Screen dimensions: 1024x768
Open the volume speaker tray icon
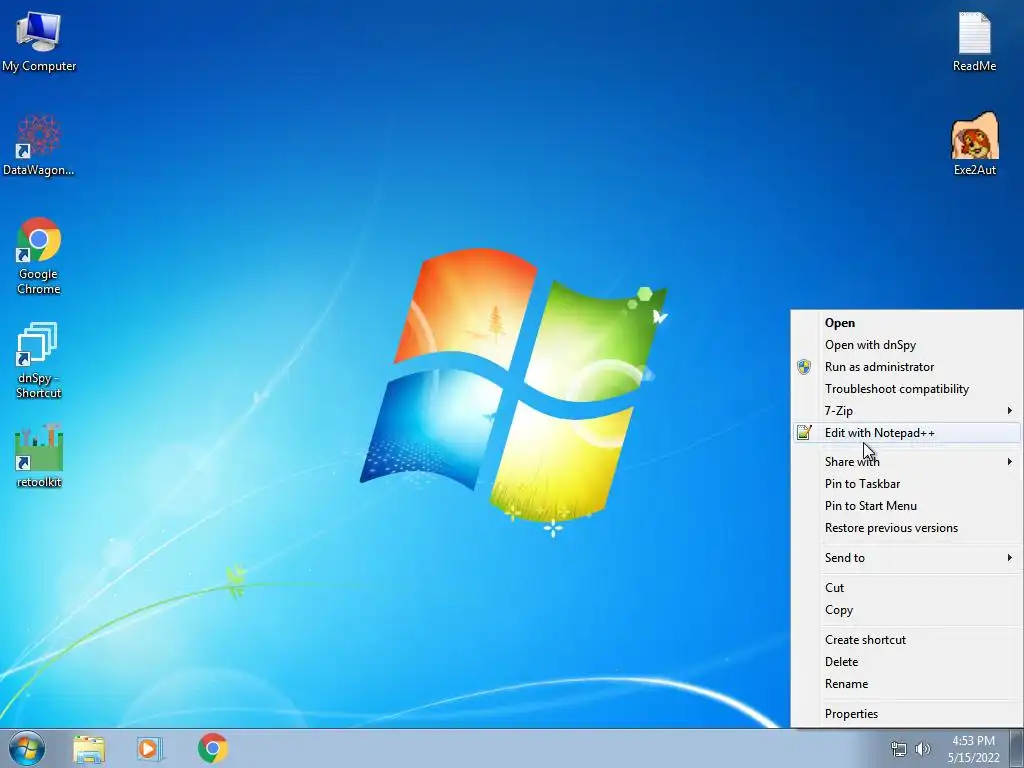tap(923, 749)
